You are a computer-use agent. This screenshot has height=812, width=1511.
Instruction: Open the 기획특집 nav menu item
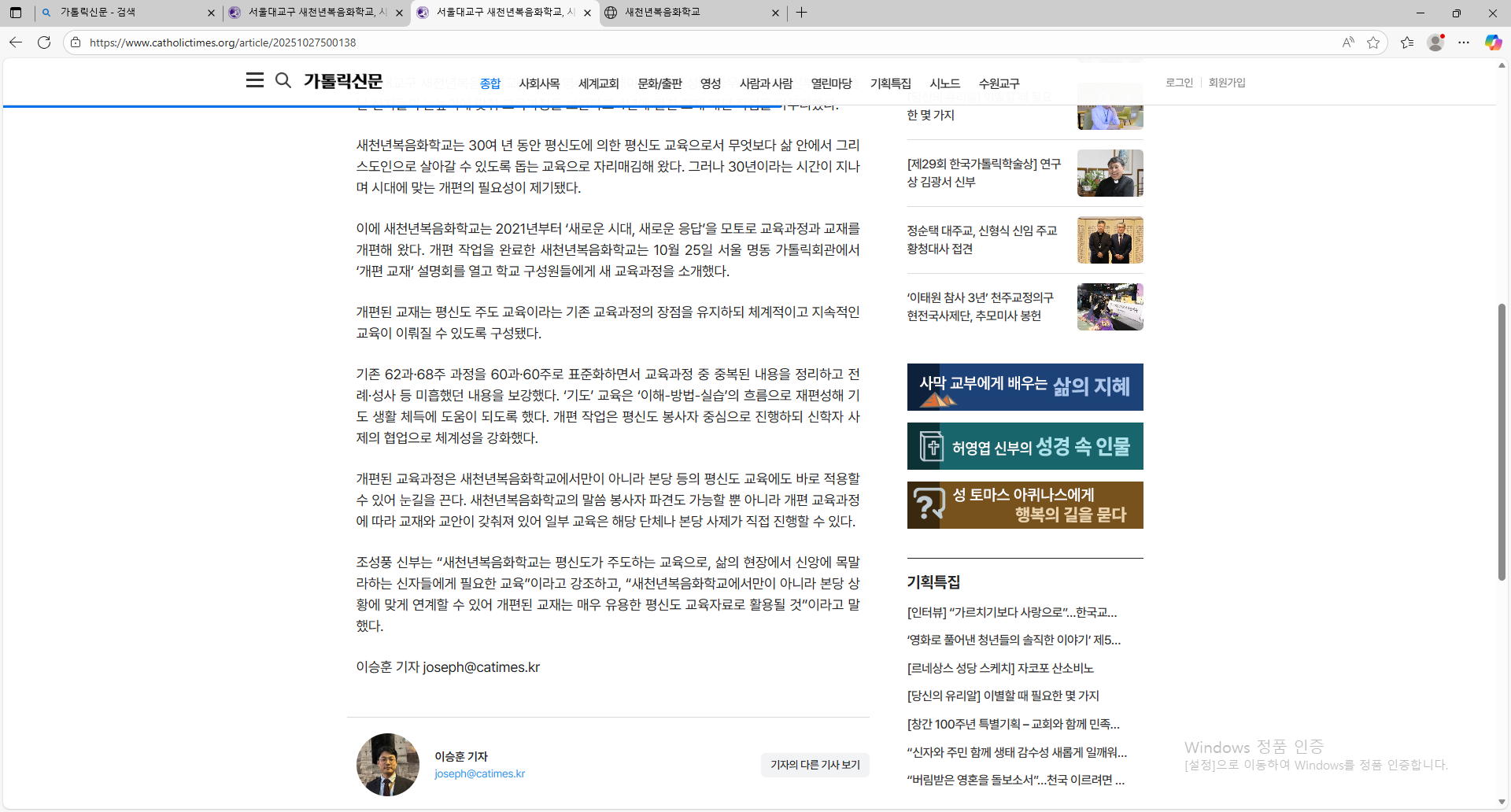coord(891,83)
